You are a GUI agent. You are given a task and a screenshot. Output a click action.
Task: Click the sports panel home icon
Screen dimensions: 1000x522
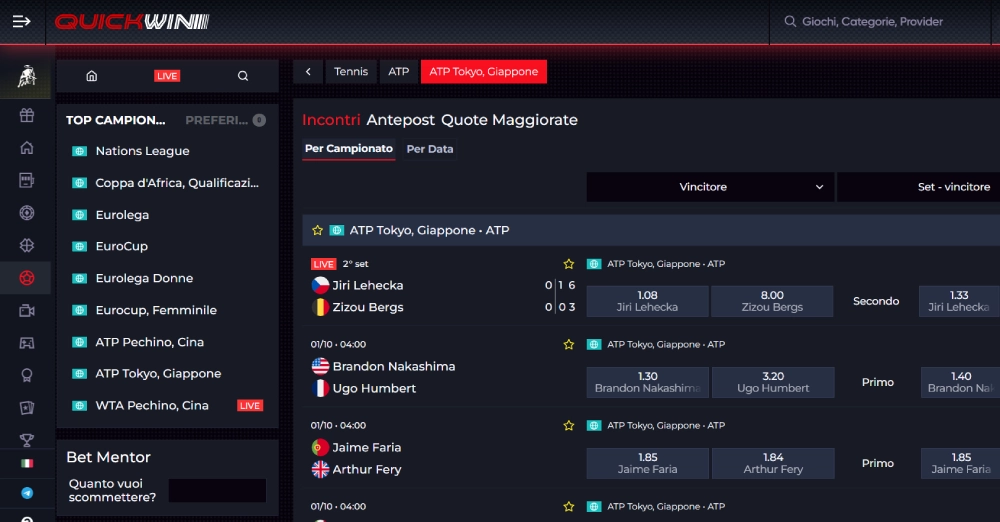tap(92, 76)
